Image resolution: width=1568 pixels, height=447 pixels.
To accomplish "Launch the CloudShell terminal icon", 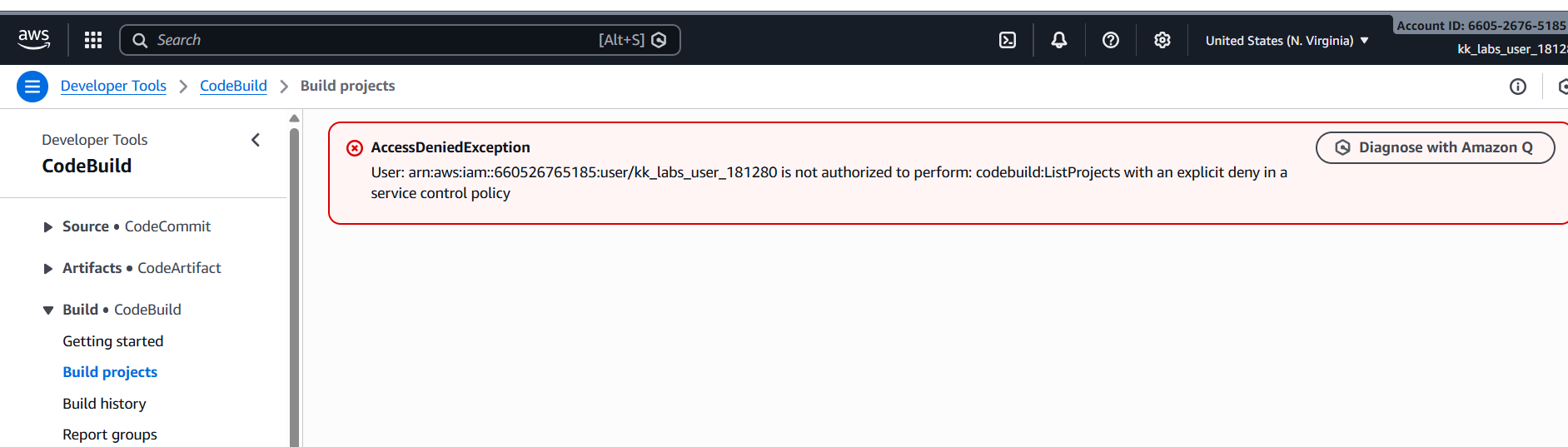I will coord(1008,40).
